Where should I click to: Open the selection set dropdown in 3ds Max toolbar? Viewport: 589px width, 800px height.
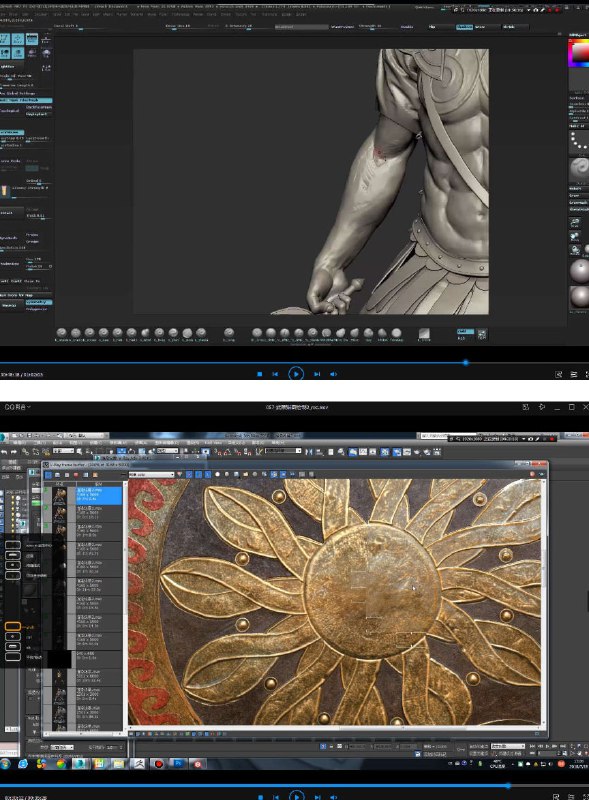tap(282, 451)
